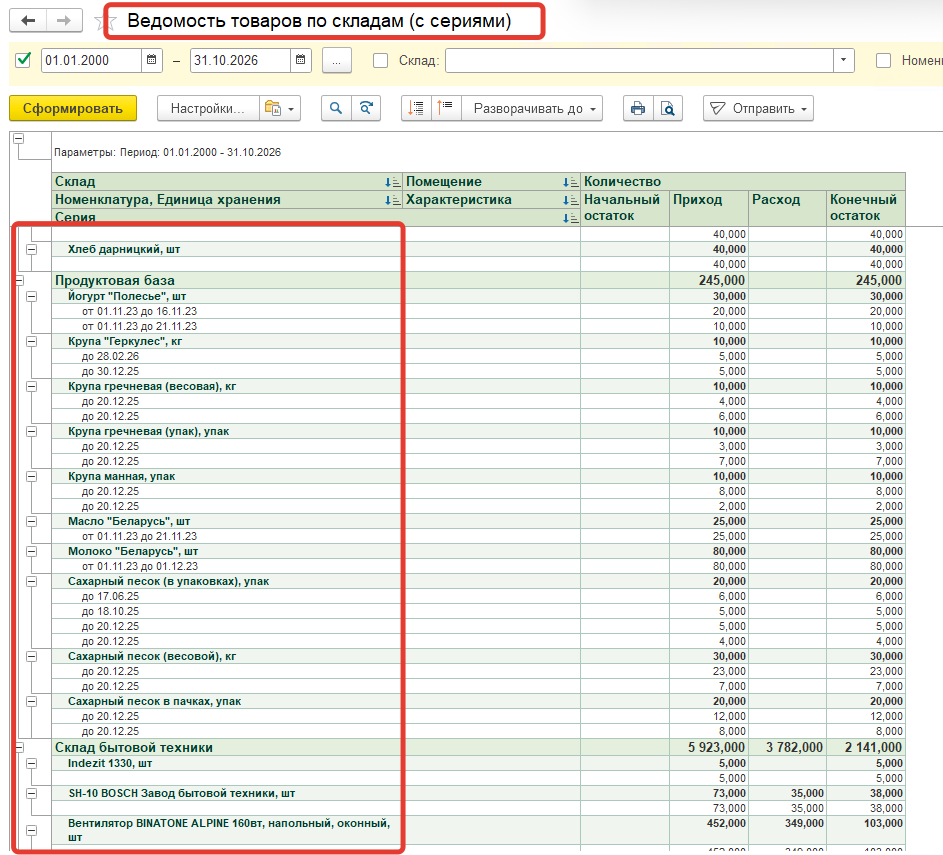Go back with the left arrow button
943x855 pixels.
pyautogui.click(x=28, y=21)
